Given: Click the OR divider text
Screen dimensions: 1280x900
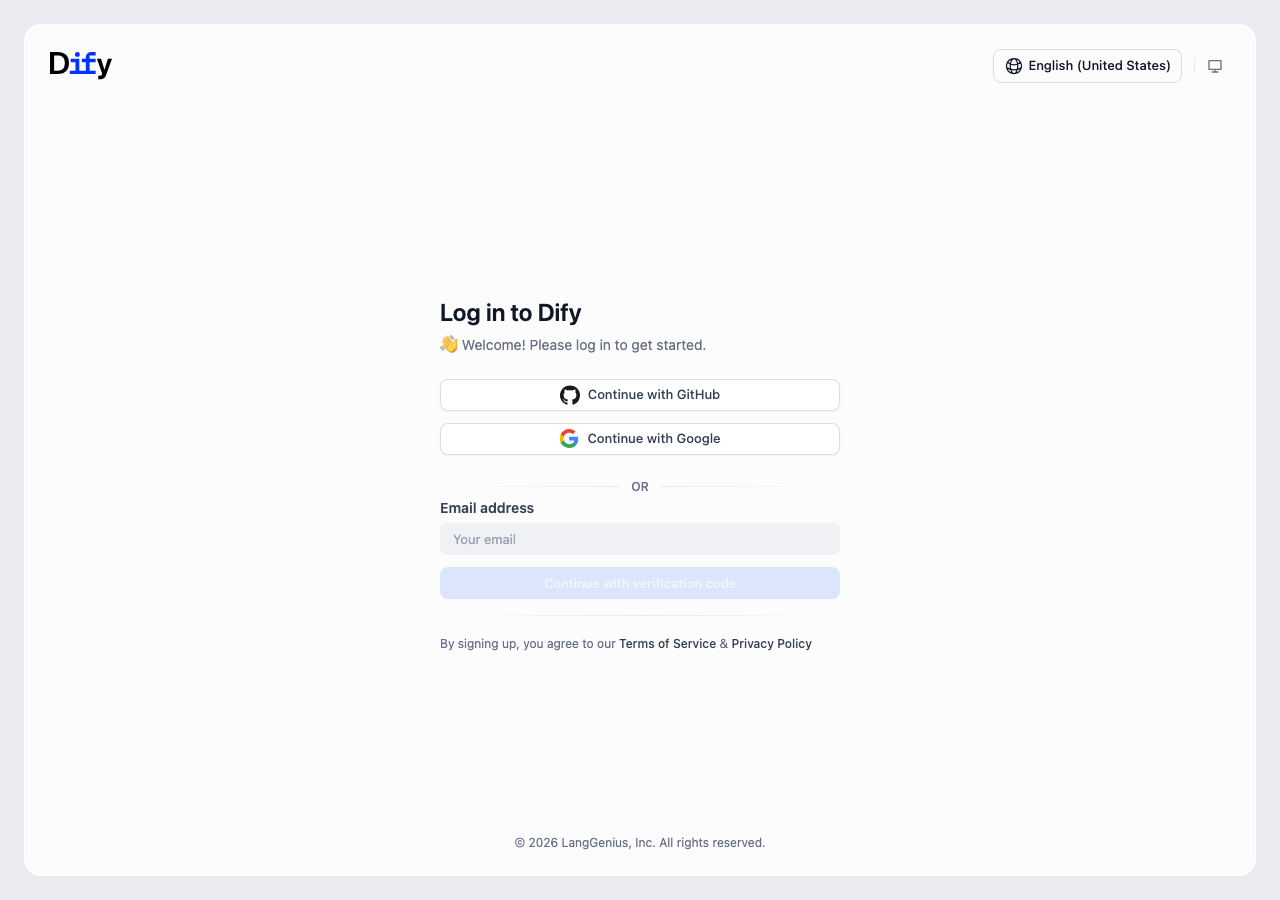Looking at the screenshot, I should point(640,487).
